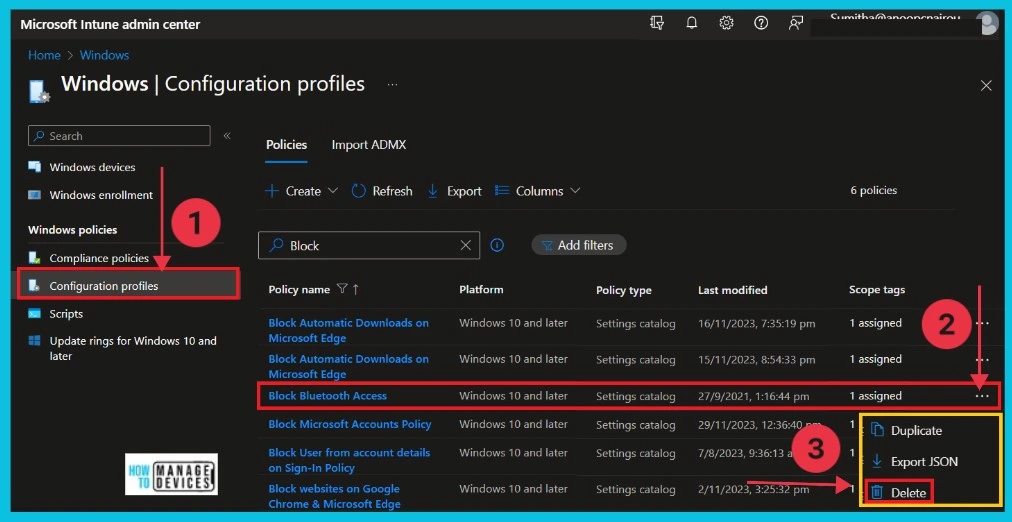
Task: Open user account avatar
Action: (x=987, y=23)
